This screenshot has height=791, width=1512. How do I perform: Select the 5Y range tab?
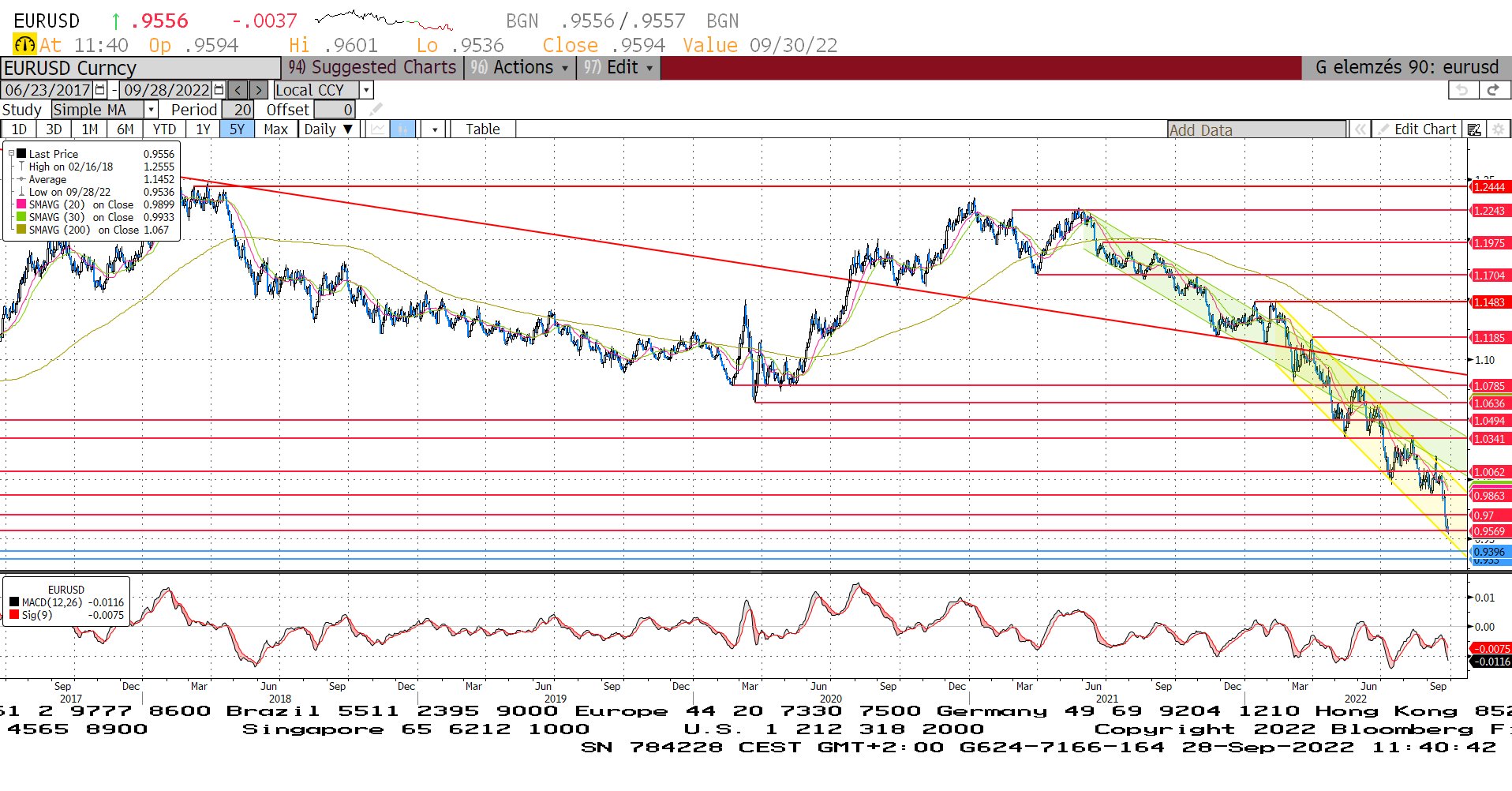[x=237, y=129]
